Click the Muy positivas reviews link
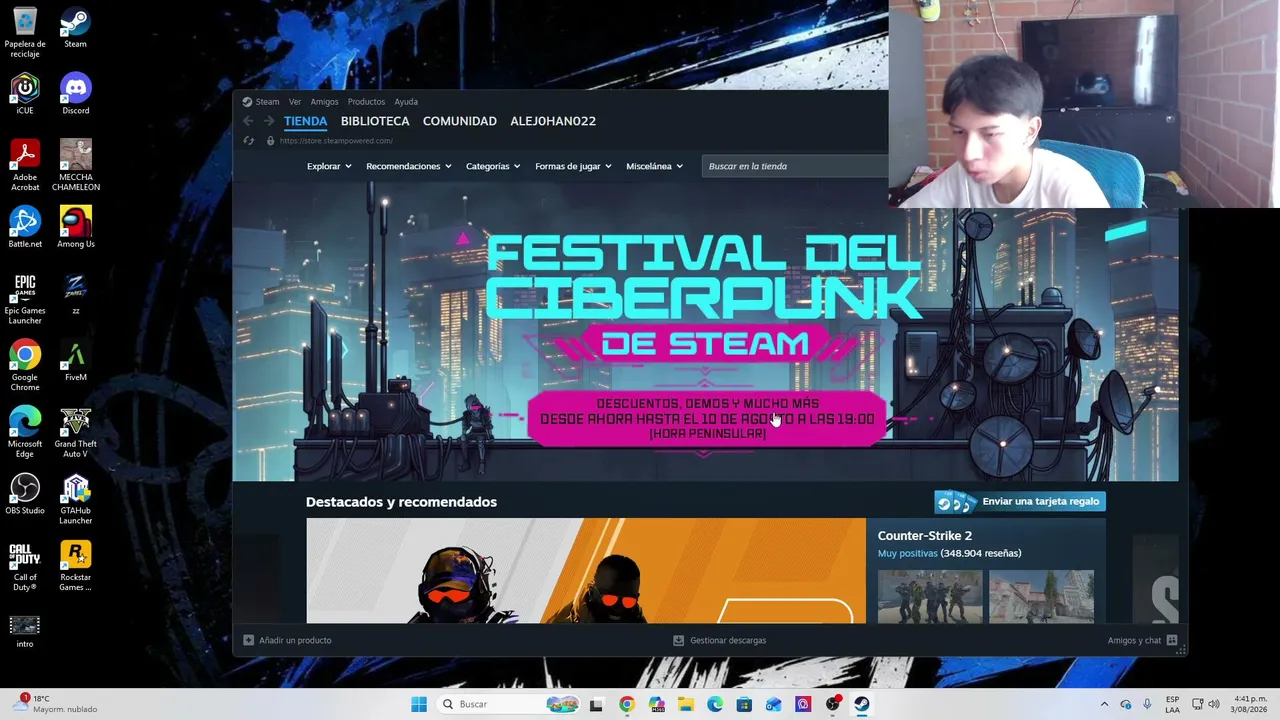 (x=908, y=553)
